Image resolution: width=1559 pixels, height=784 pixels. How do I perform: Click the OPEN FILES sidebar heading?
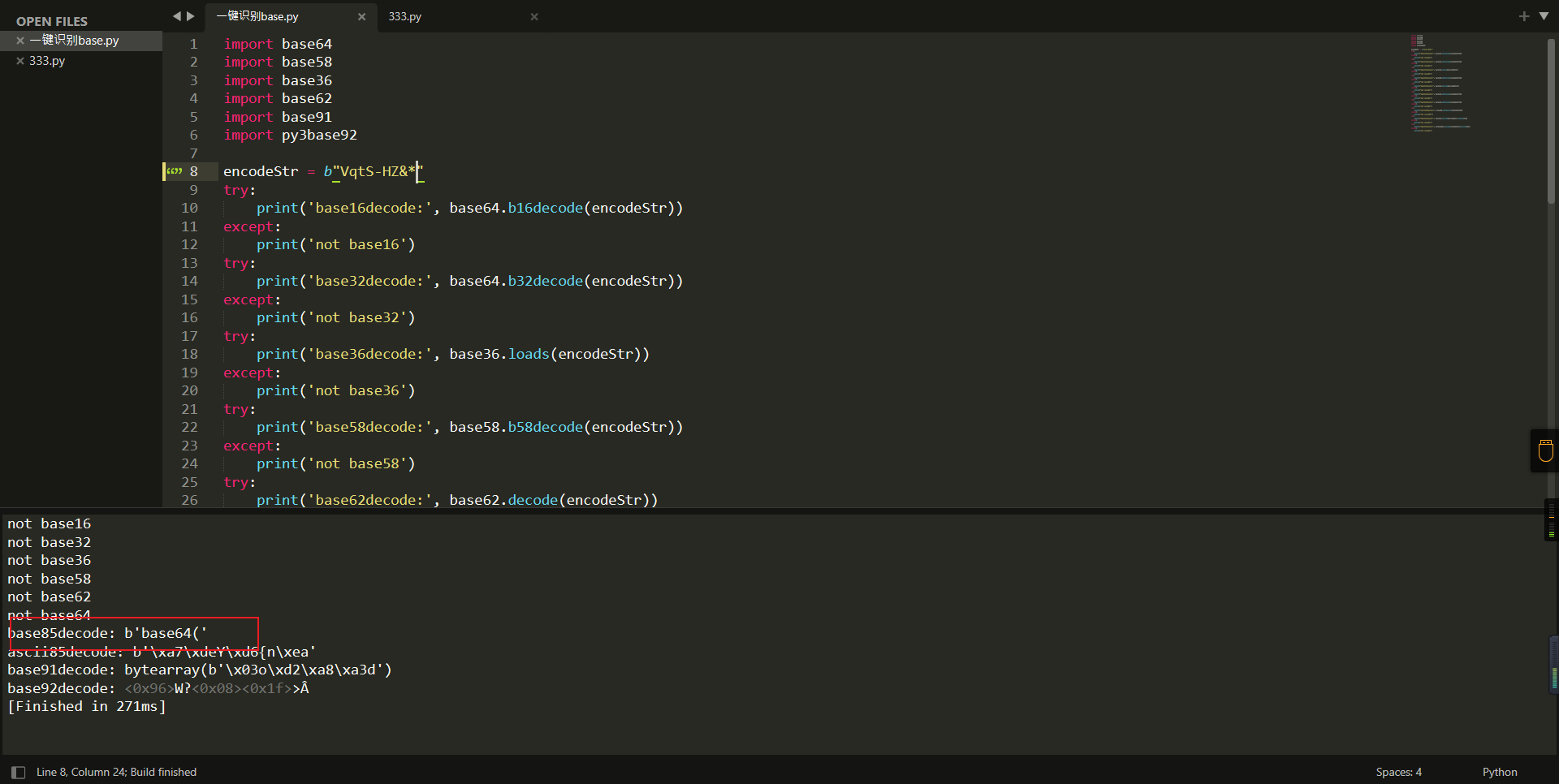52,21
